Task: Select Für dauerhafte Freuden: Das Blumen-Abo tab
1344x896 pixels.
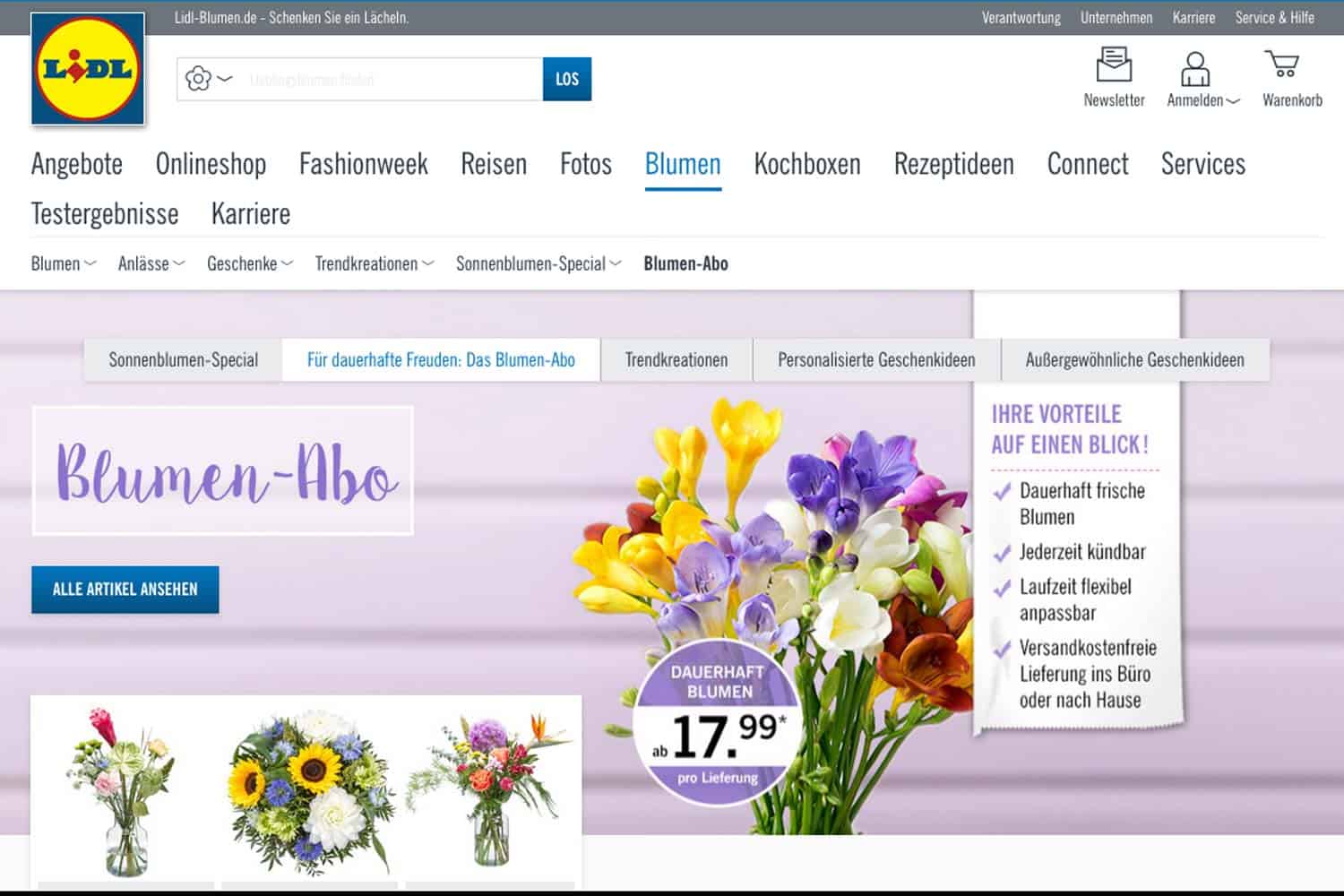Action: [x=441, y=360]
